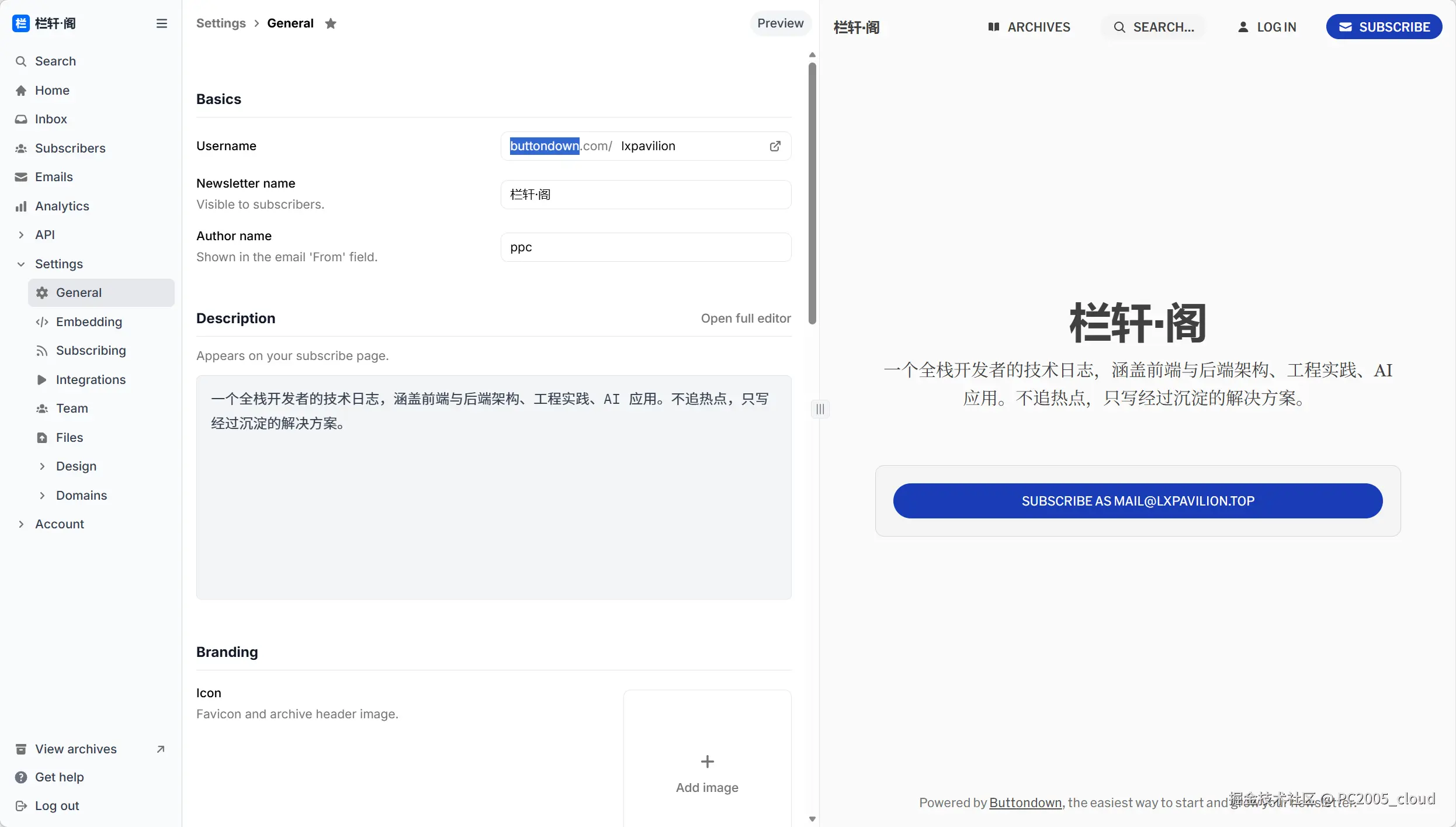The height and width of the screenshot is (827, 1456).
Task: Click the Subscribers people icon
Action: (x=21, y=148)
